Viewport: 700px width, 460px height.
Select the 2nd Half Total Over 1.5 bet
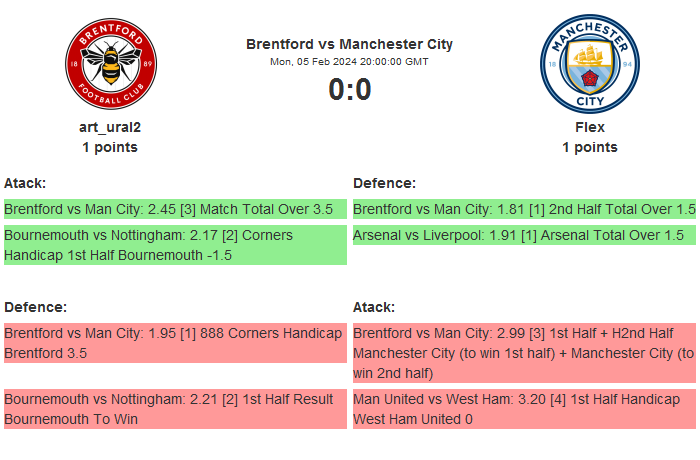524,209
